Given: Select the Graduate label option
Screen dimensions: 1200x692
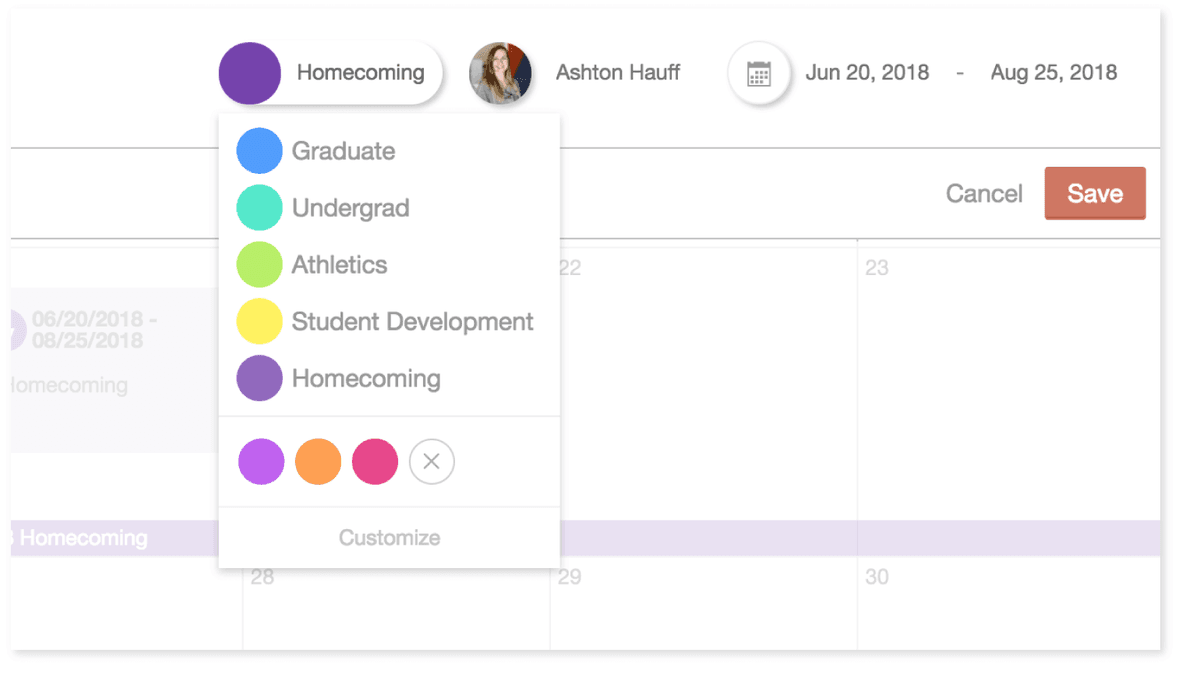Looking at the screenshot, I should pos(343,150).
